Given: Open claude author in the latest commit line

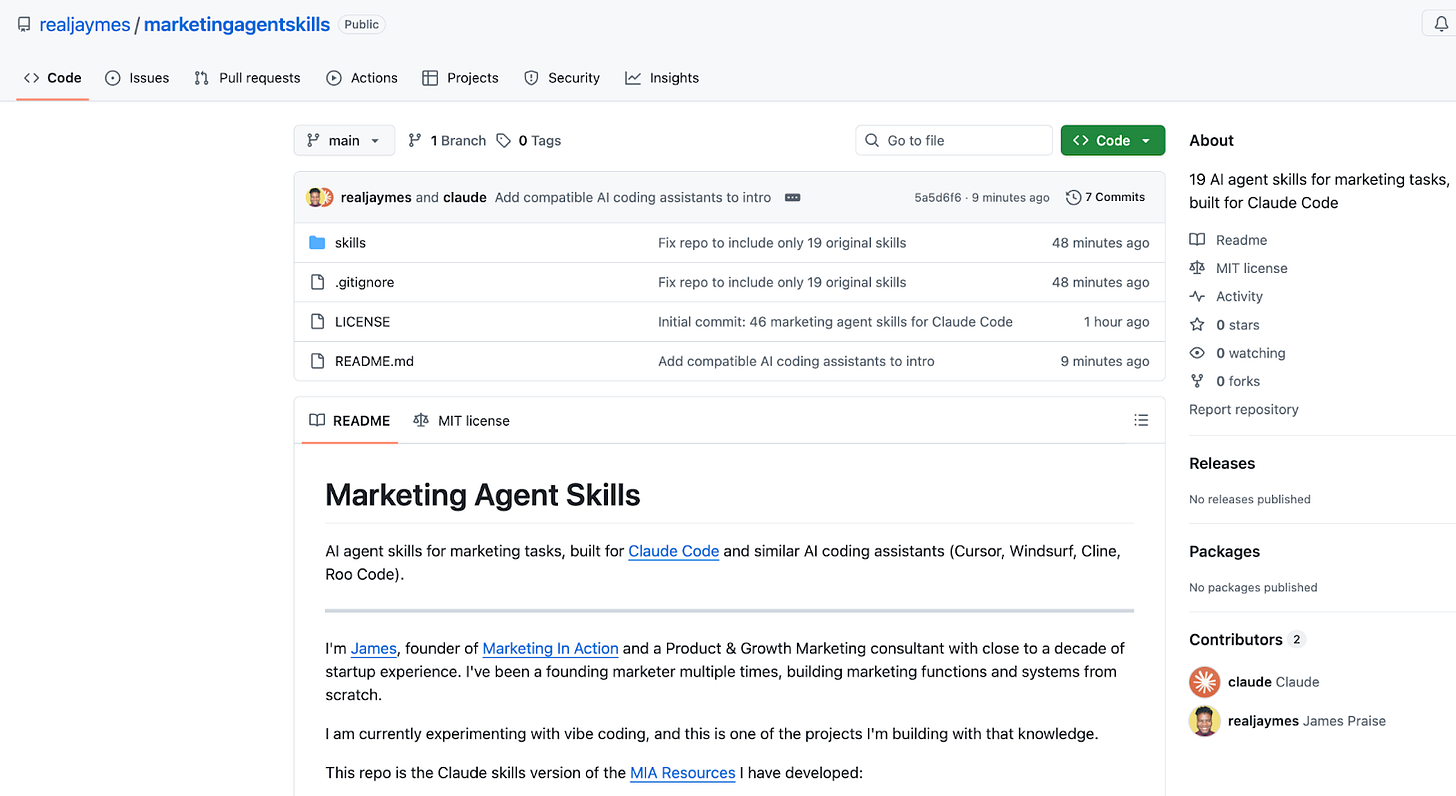Looking at the screenshot, I should point(465,197).
